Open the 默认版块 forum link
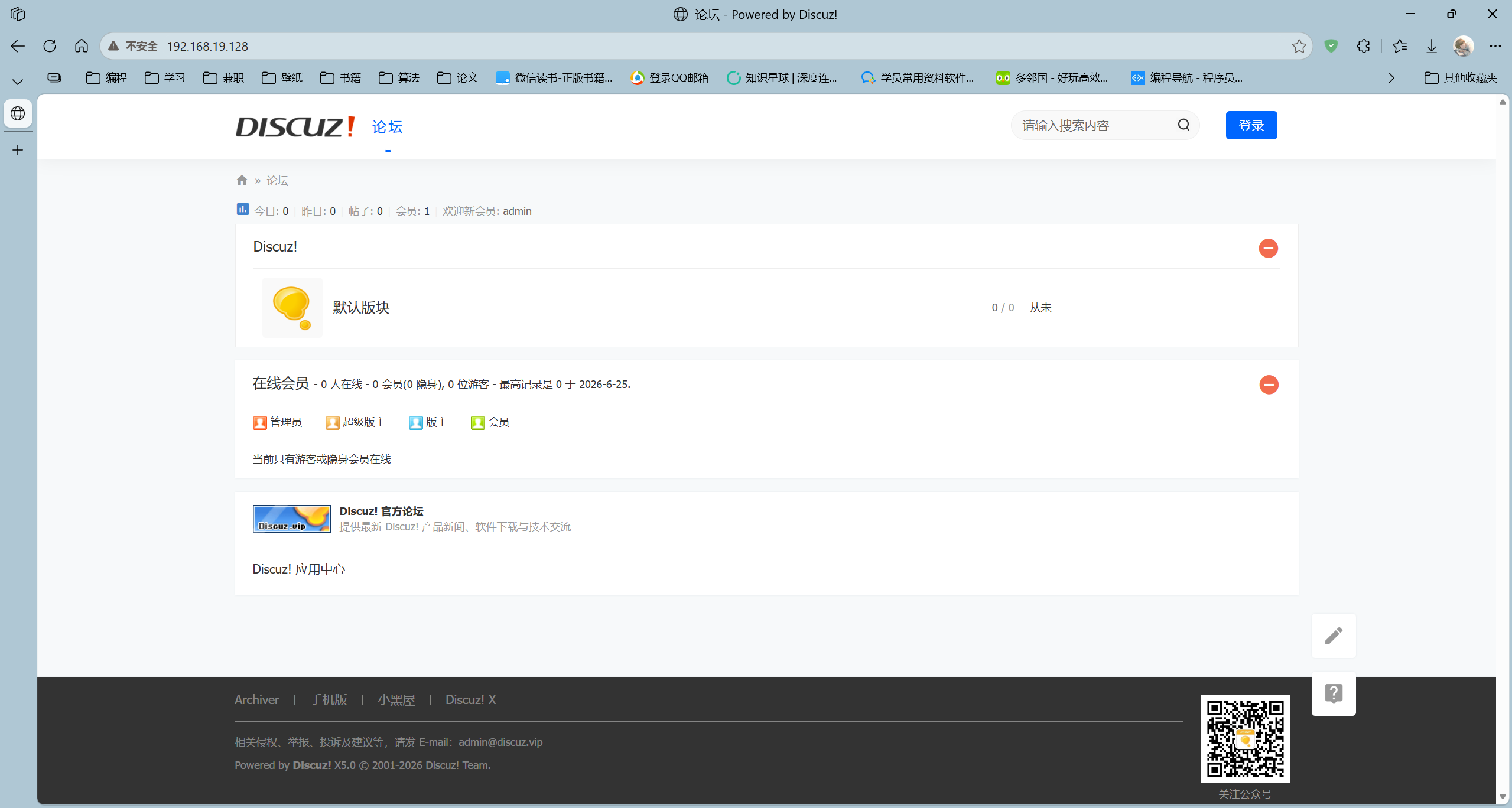 361,308
